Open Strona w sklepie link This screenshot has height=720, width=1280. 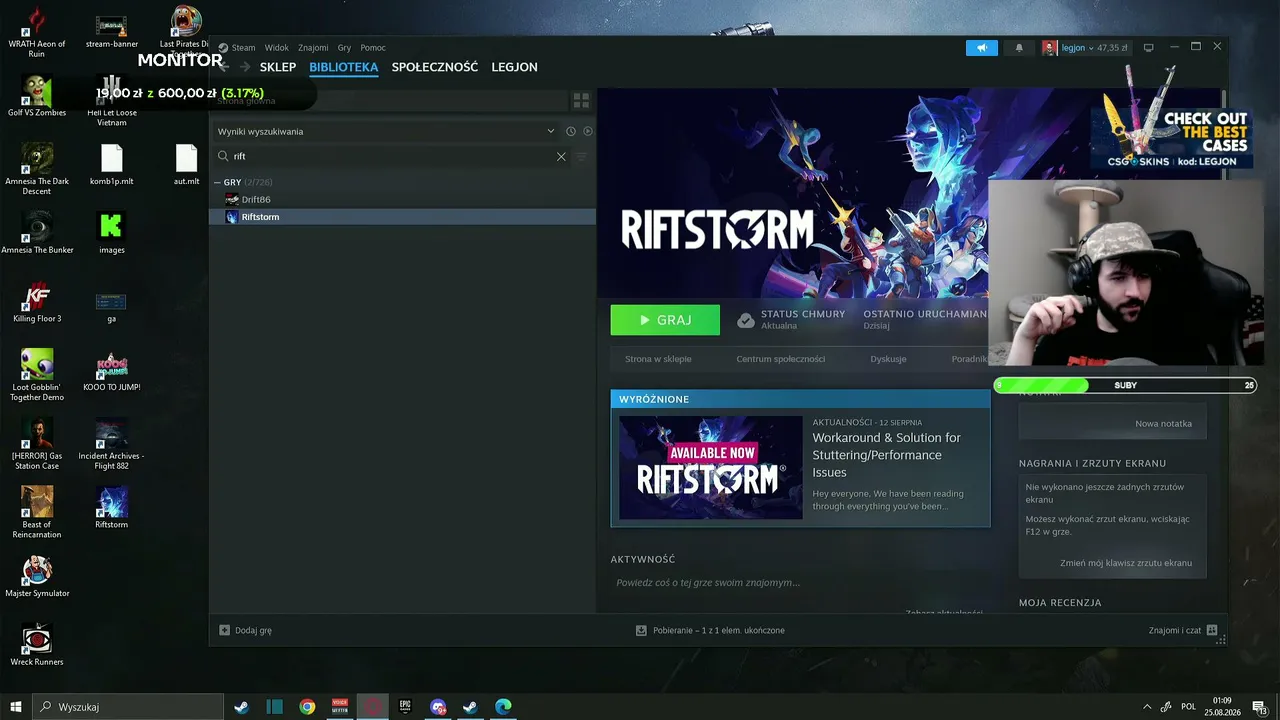tap(658, 359)
